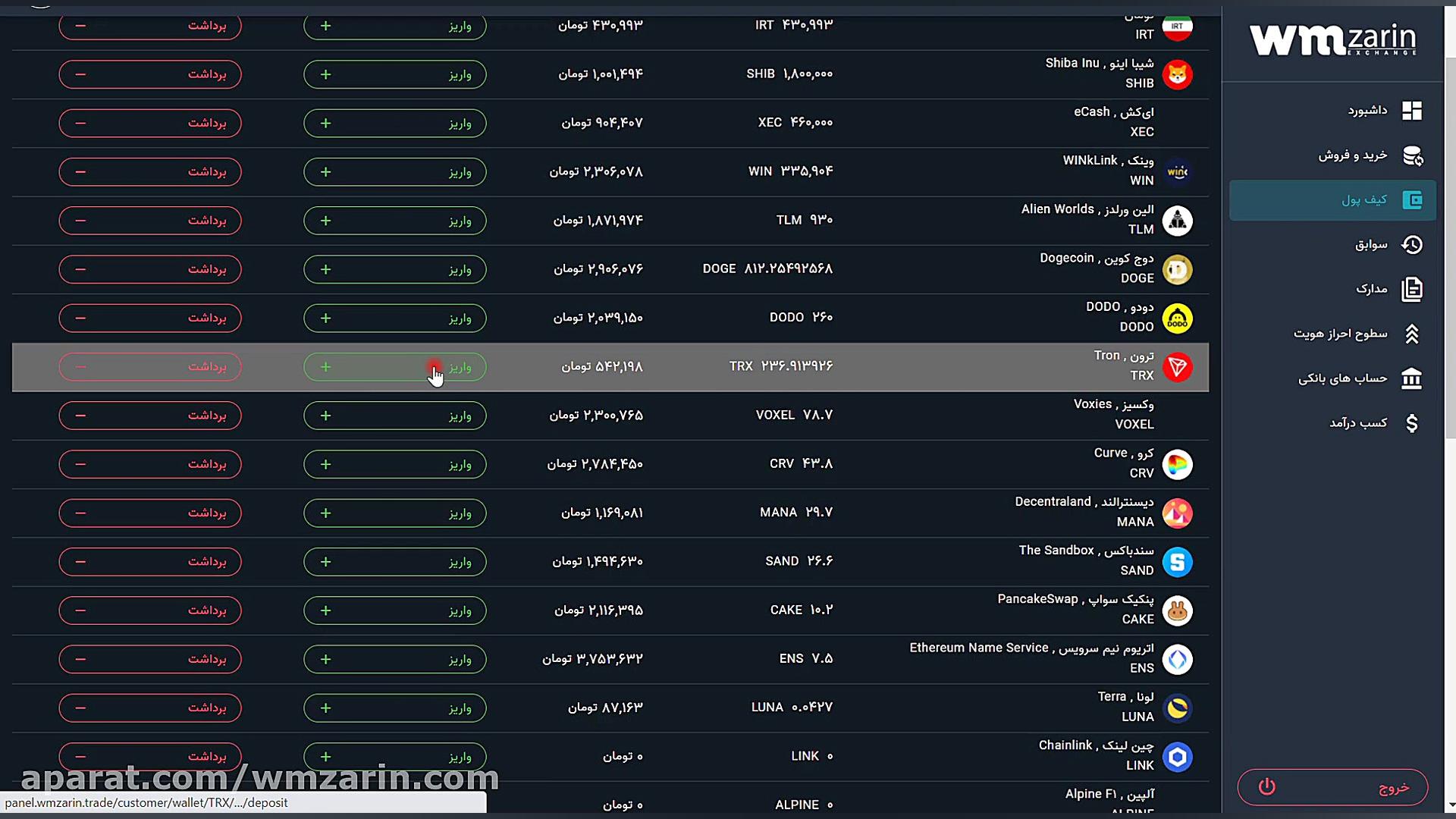Withdraw (برداشت) from the TLM wallet
The width and height of the screenshot is (1456, 819).
tap(150, 221)
